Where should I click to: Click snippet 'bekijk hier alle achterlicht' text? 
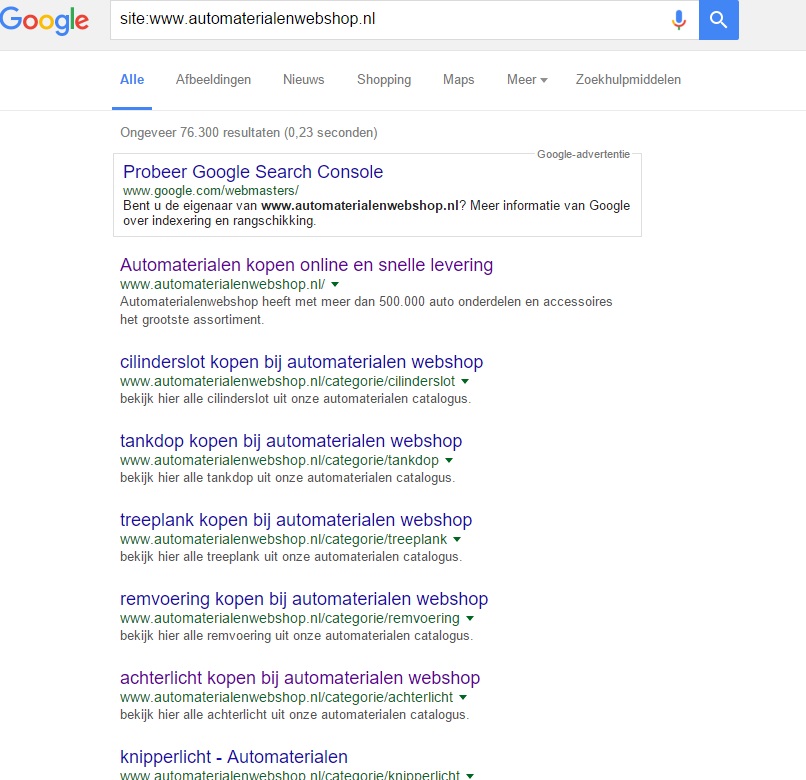[294, 715]
